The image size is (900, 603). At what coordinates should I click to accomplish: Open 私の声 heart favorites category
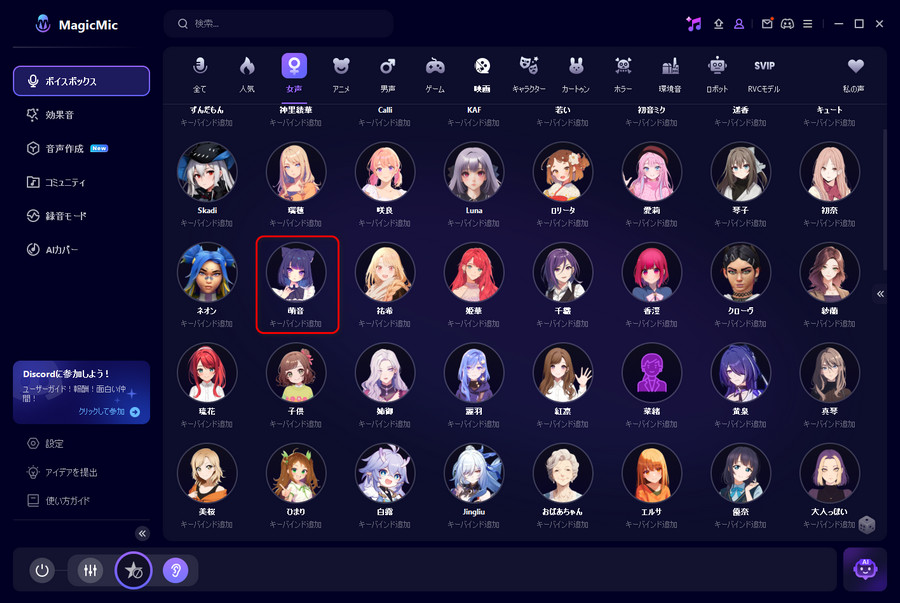(855, 66)
